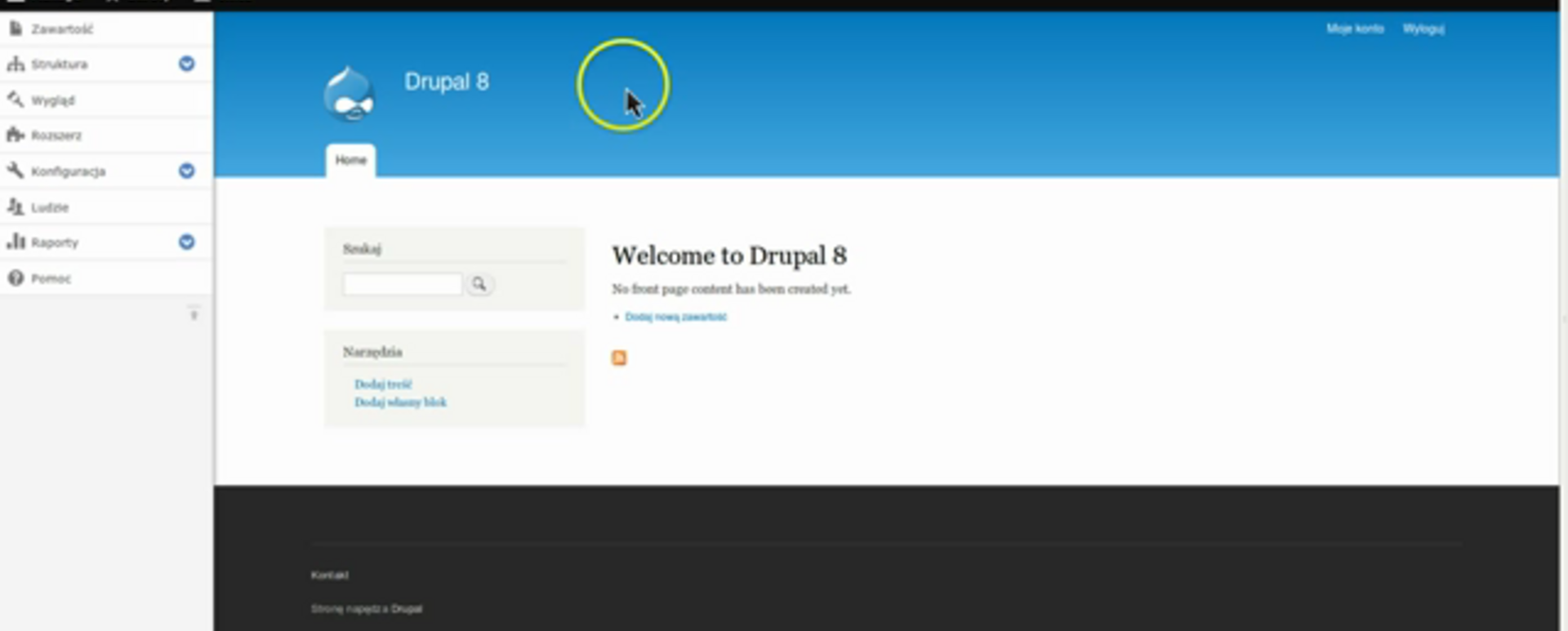Focus the Szukaj search input field
1568x631 pixels.
(x=403, y=284)
